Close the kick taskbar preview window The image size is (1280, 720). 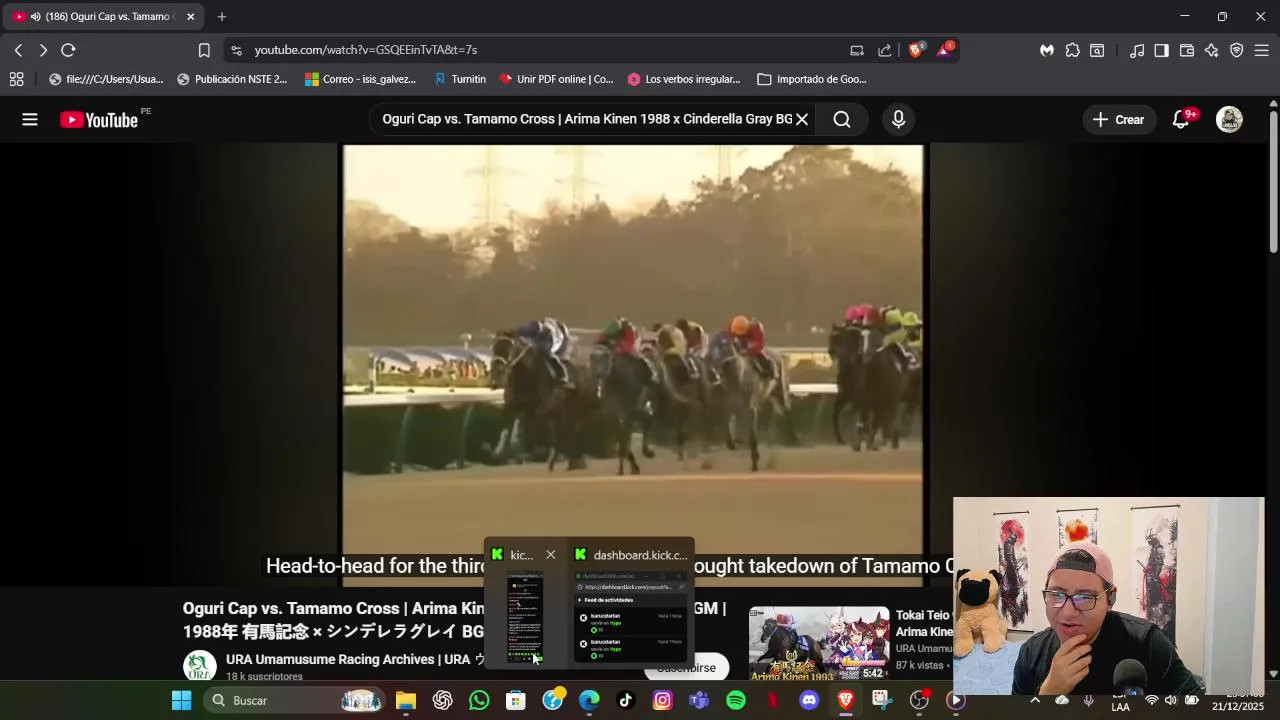point(550,555)
